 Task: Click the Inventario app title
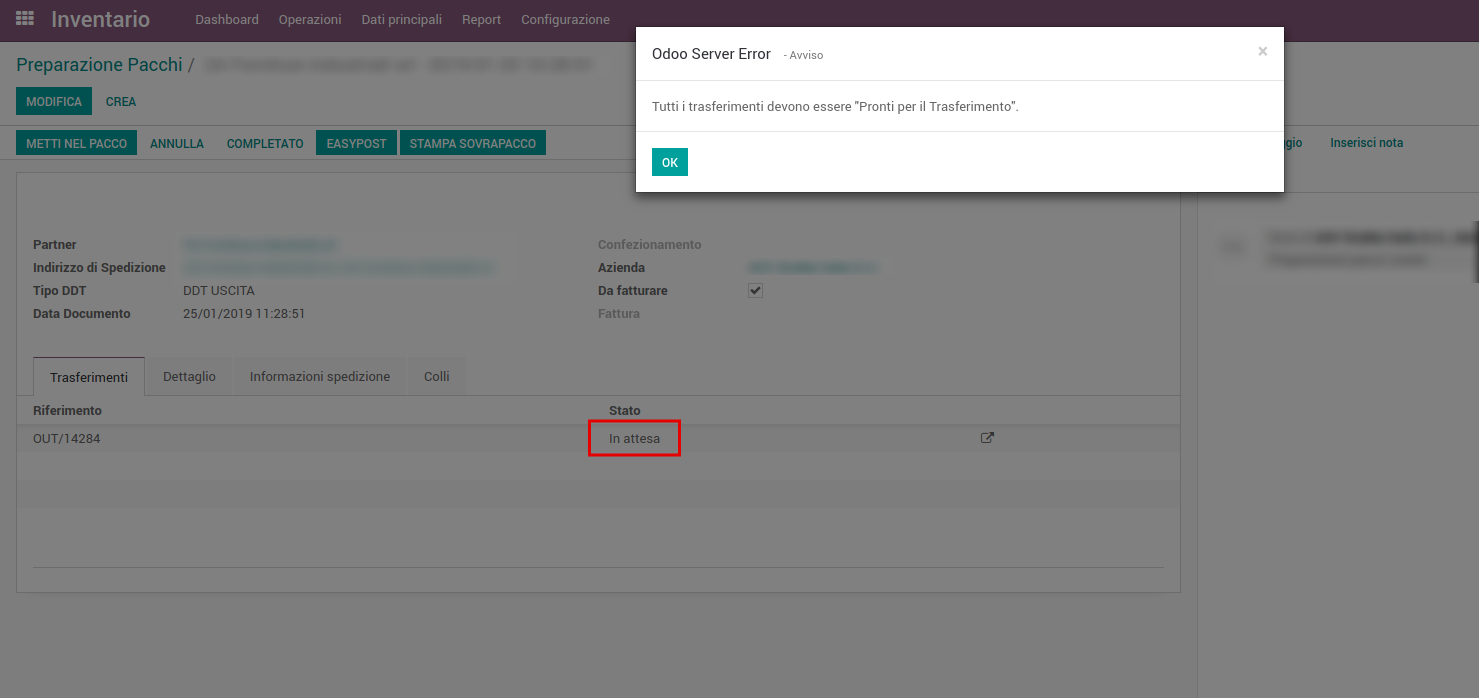click(101, 19)
